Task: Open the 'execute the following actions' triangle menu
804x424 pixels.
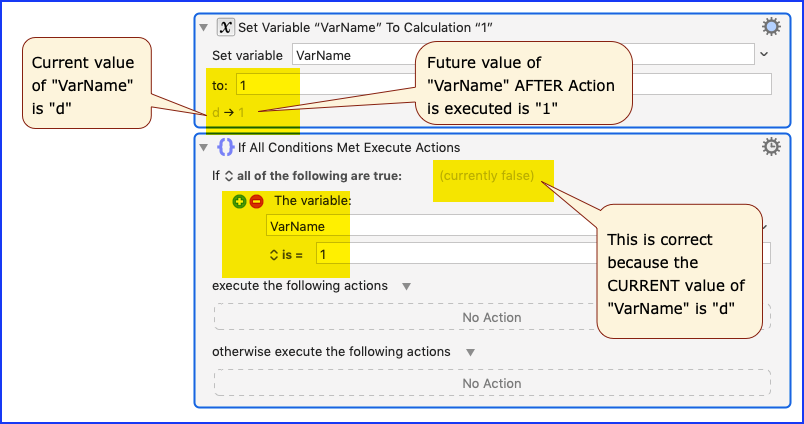Action: tap(407, 286)
